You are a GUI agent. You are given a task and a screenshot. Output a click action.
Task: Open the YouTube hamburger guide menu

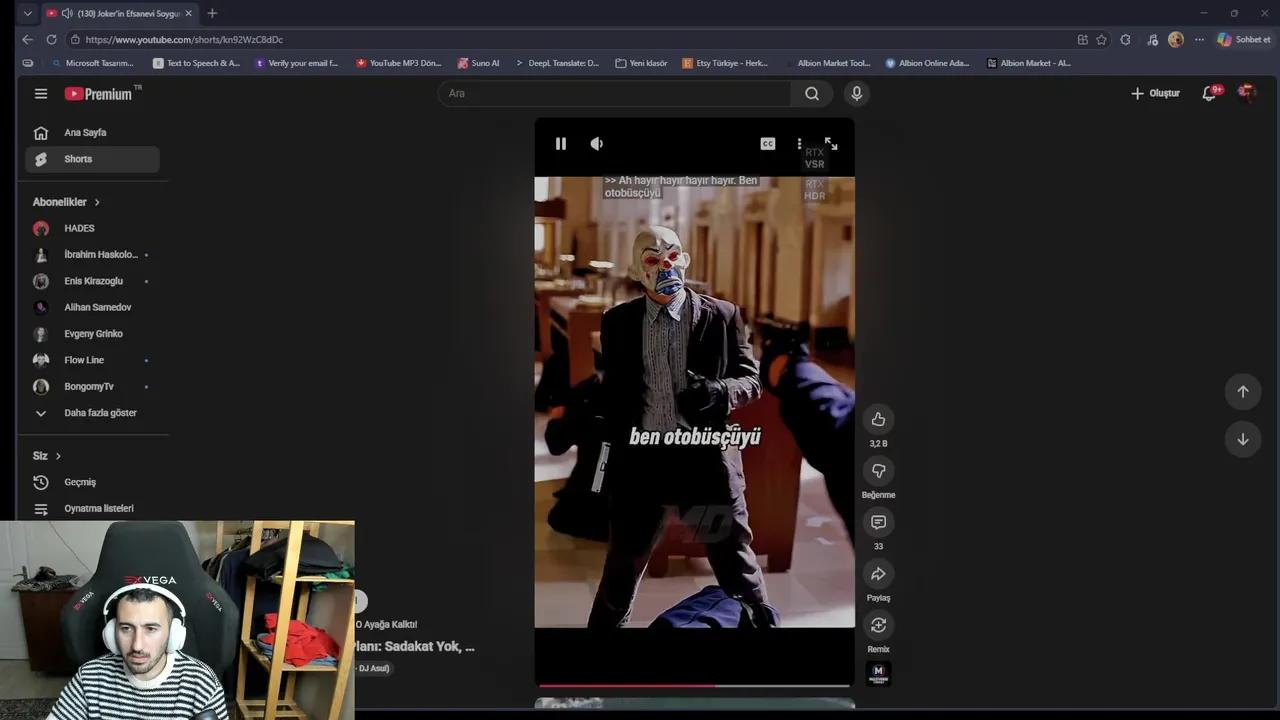(41, 93)
